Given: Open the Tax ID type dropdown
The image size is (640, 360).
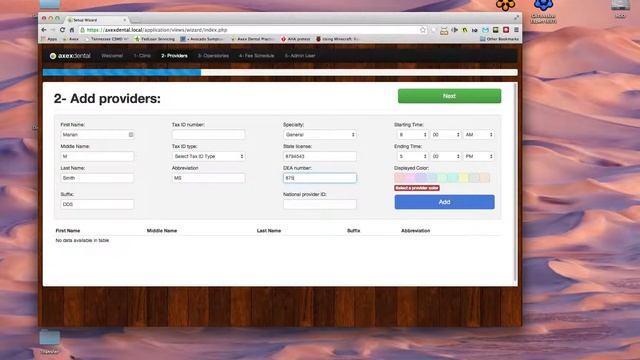Looking at the screenshot, I should (208, 156).
